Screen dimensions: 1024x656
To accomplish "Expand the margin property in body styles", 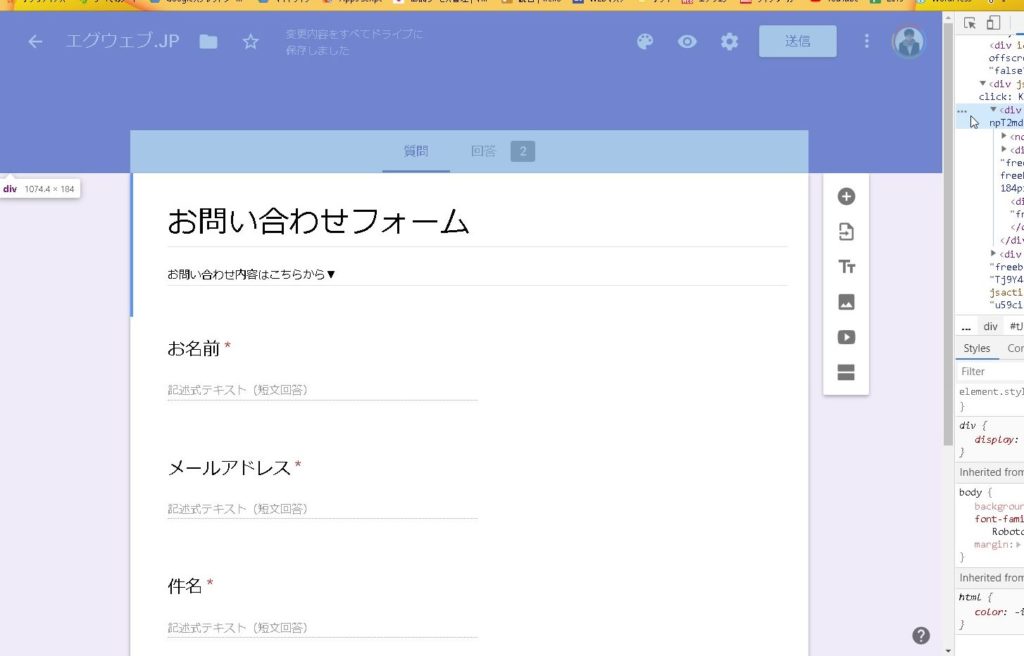I will [1018, 545].
